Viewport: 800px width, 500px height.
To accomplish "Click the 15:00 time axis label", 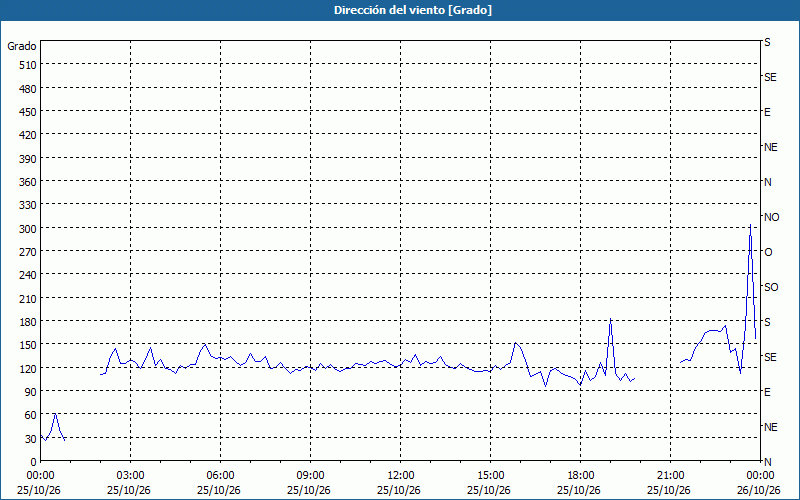I will pos(490,476).
